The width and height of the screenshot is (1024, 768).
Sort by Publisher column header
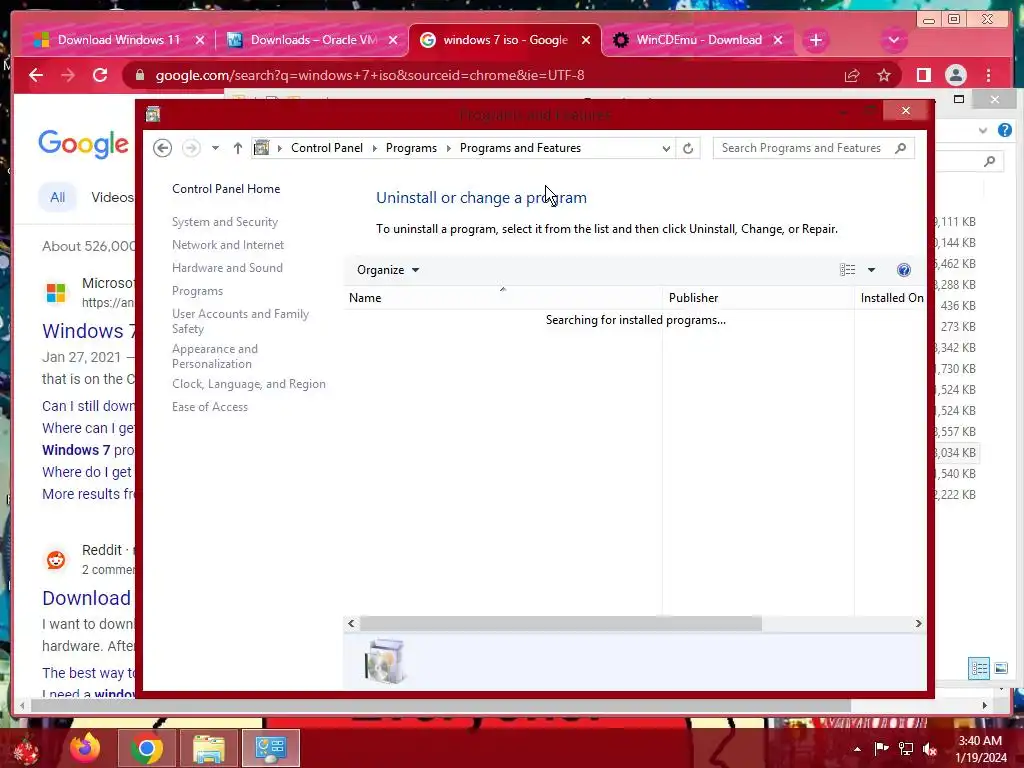click(x=758, y=298)
